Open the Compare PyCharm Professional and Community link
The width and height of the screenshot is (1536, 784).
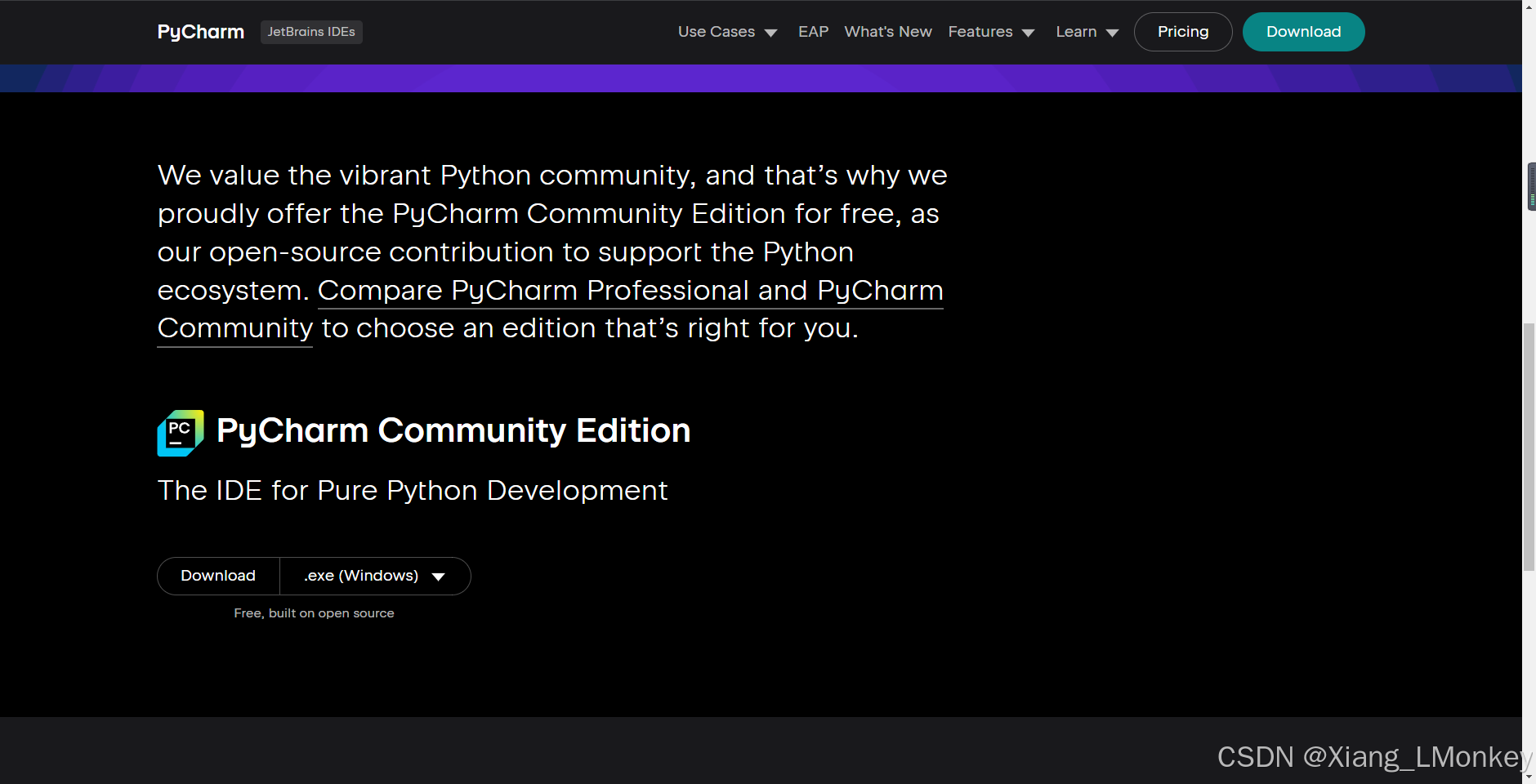point(631,290)
